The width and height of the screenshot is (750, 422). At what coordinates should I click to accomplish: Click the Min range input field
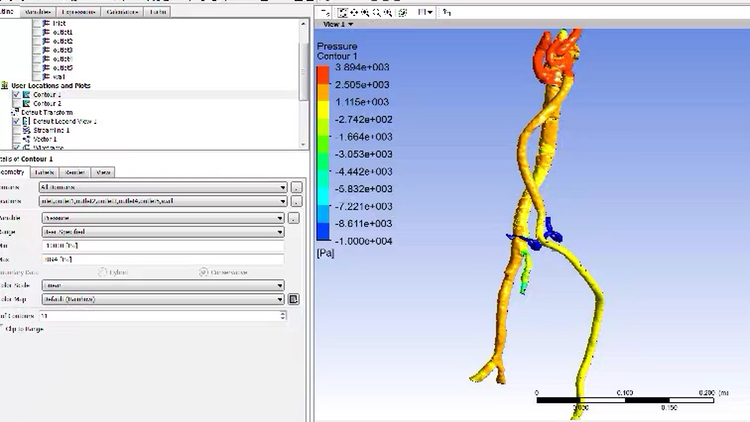click(162, 245)
